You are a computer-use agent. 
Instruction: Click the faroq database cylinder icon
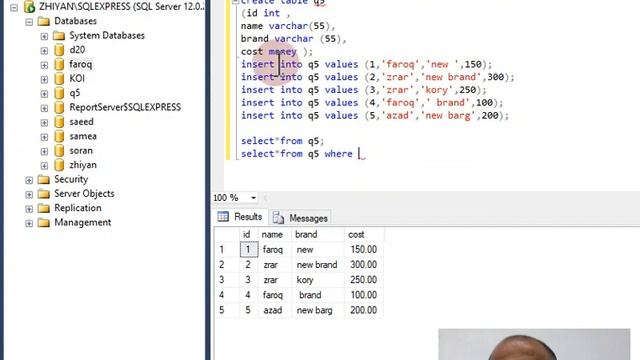(59, 64)
